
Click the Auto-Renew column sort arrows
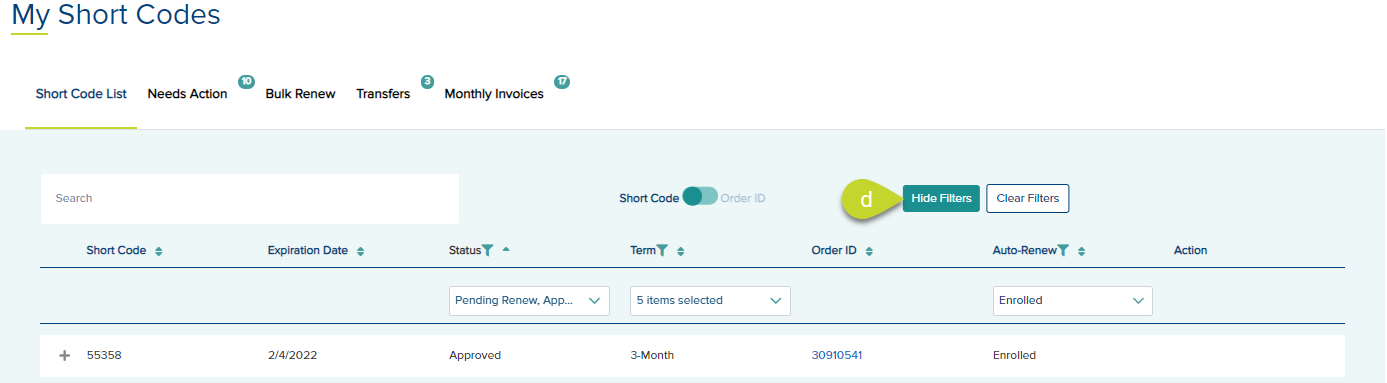pyautogui.click(x=1082, y=251)
